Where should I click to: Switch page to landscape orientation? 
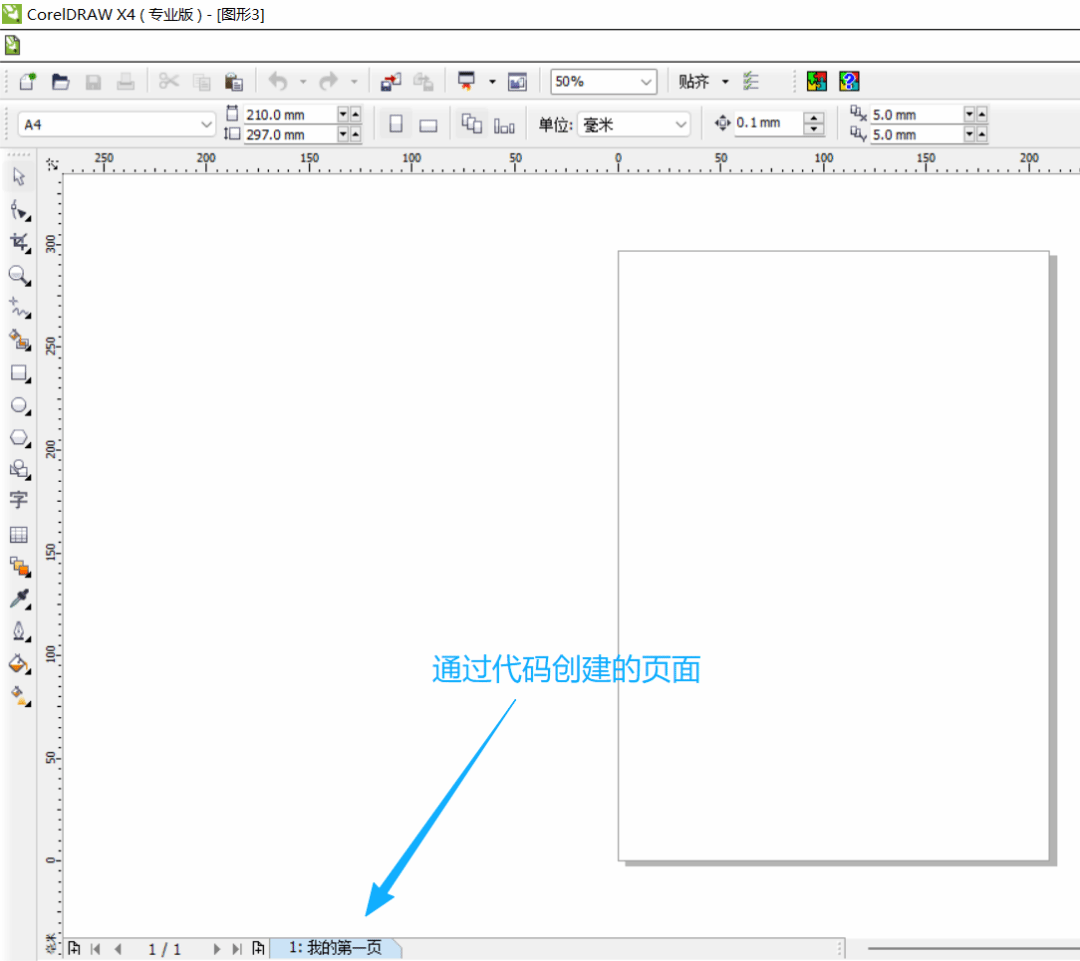[x=428, y=125]
